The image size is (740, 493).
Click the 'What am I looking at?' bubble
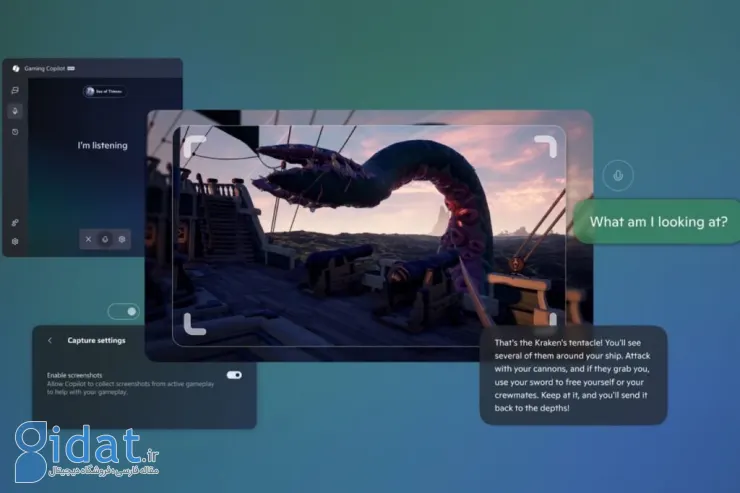(657, 222)
